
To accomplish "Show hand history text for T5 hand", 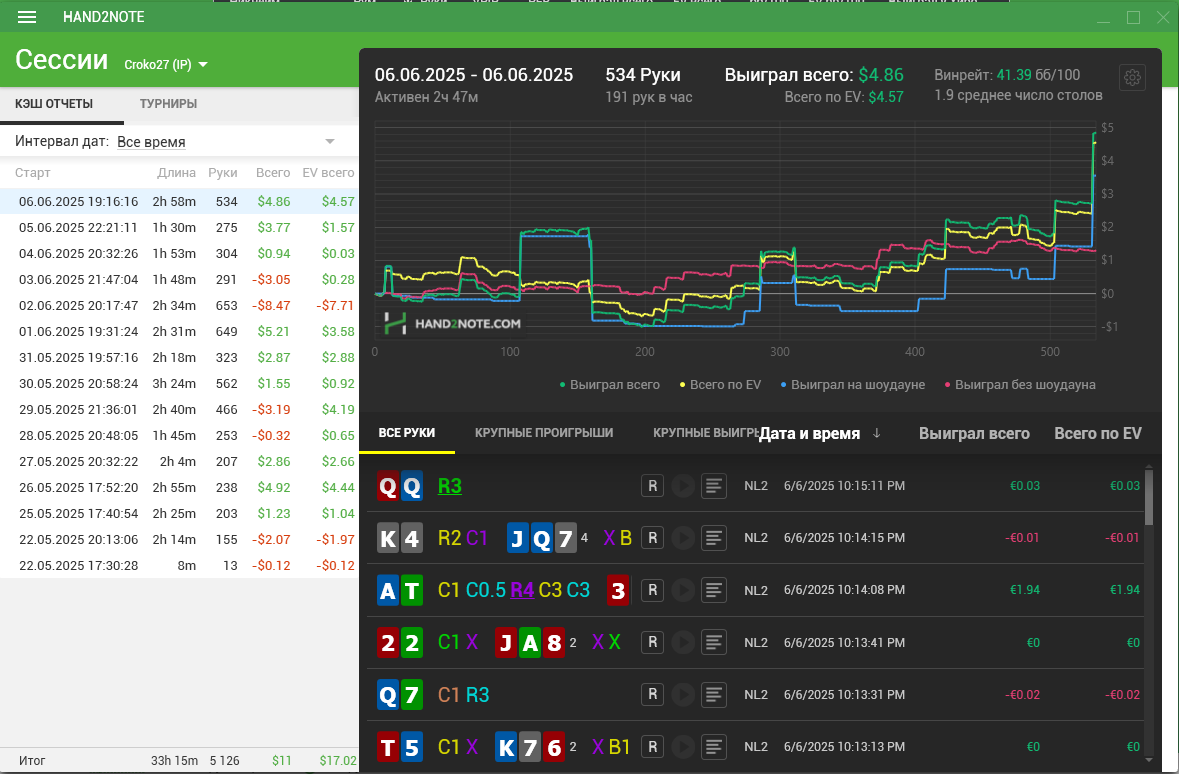I will point(714,746).
